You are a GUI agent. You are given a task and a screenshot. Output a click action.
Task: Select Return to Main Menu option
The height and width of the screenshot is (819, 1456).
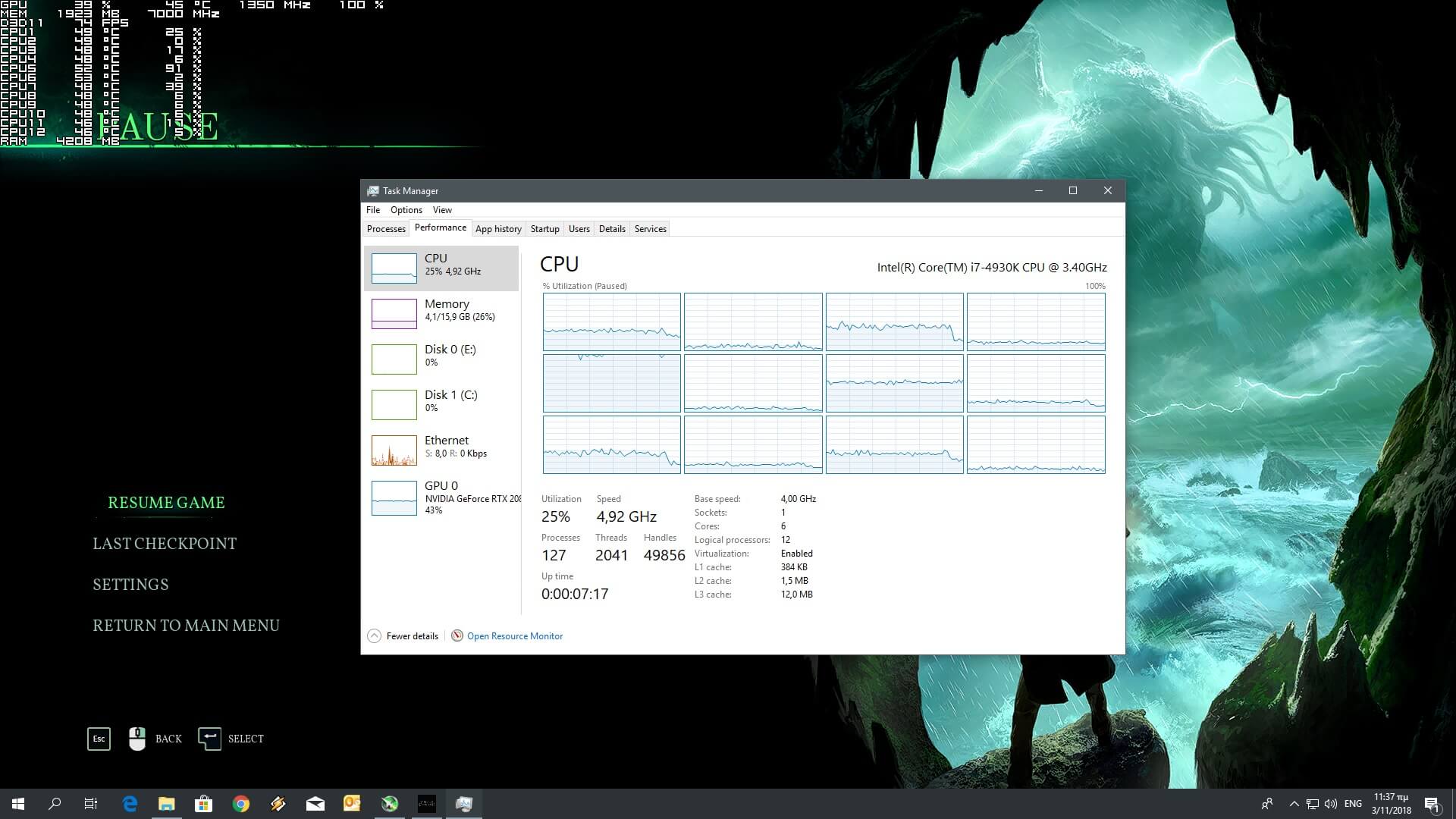tap(186, 626)
